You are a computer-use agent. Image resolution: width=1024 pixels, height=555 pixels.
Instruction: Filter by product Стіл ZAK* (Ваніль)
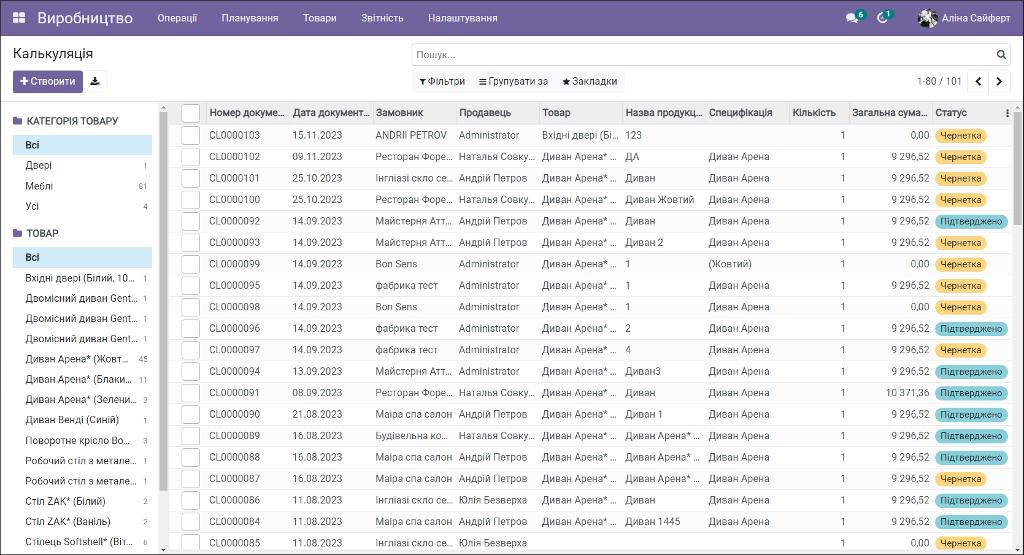[82, 522]
